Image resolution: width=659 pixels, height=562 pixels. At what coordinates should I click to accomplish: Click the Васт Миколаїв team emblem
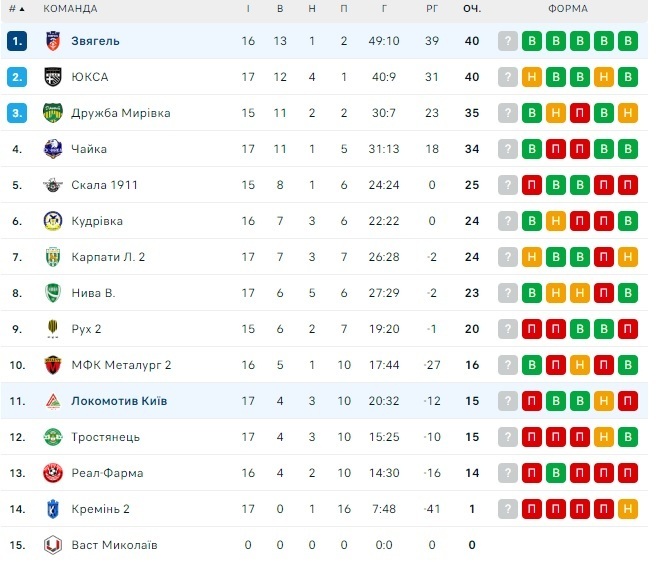pos(54,545)
